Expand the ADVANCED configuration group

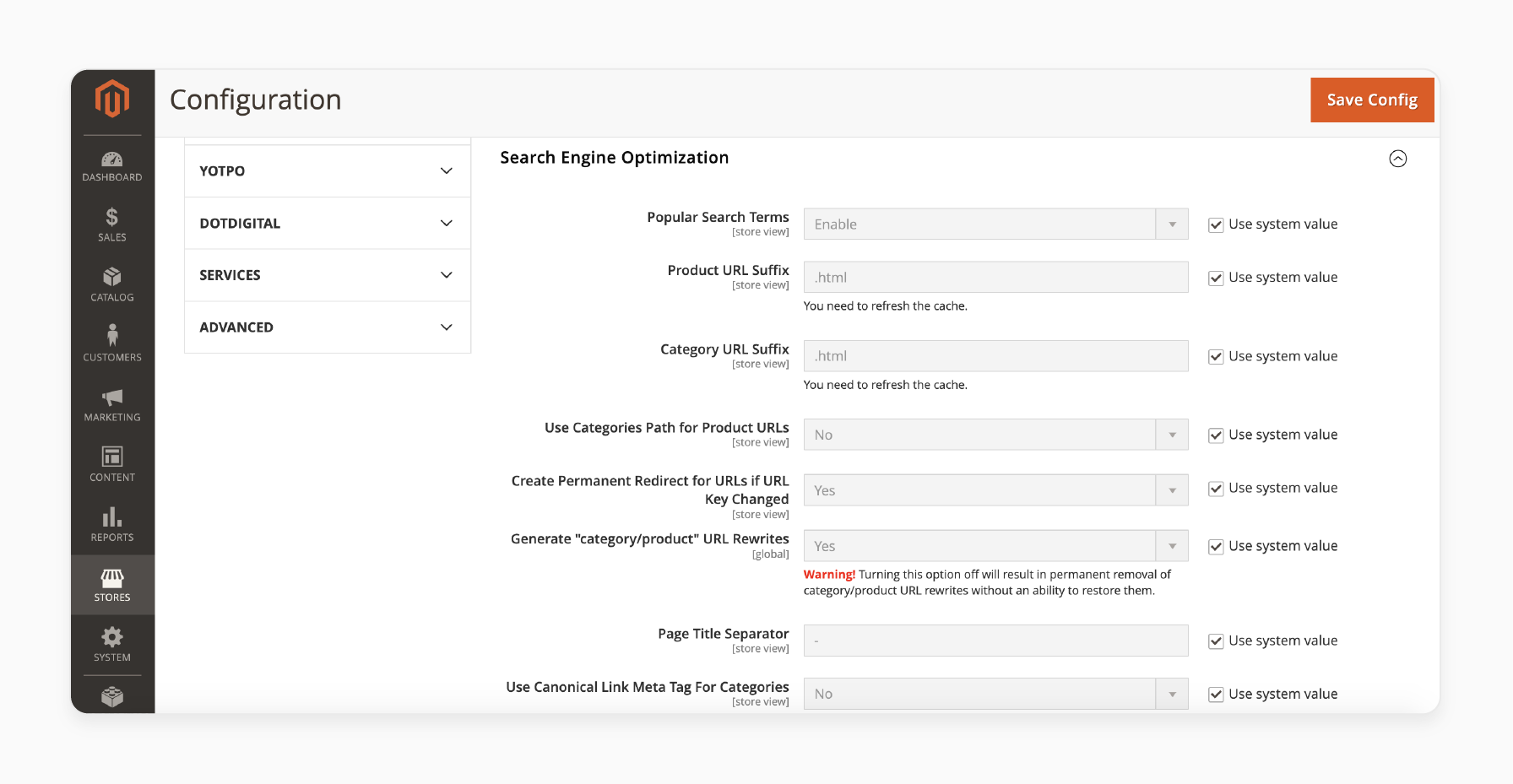[x=328, y=327]
